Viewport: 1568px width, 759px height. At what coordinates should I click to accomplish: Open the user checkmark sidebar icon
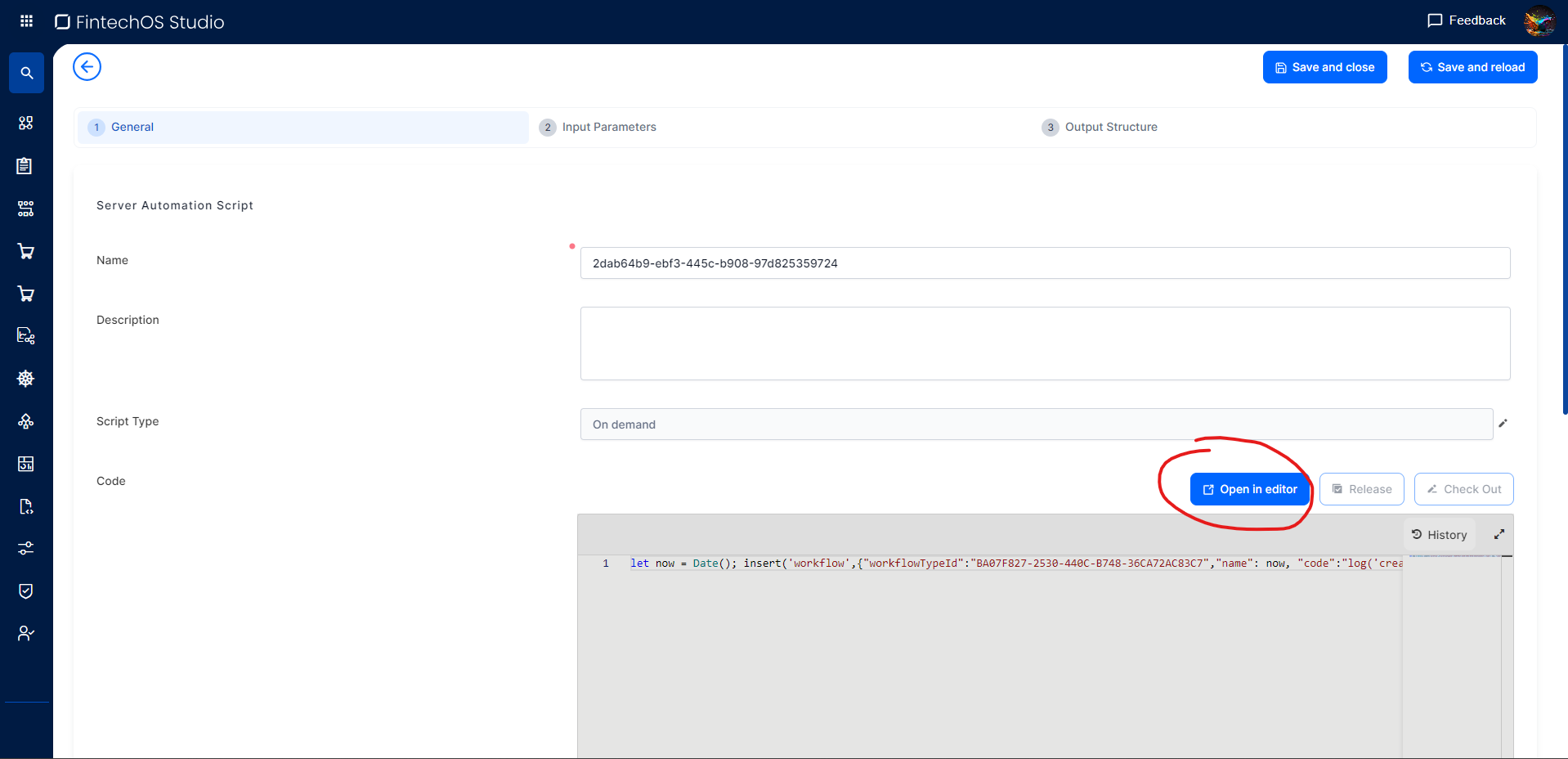point(25,634)
